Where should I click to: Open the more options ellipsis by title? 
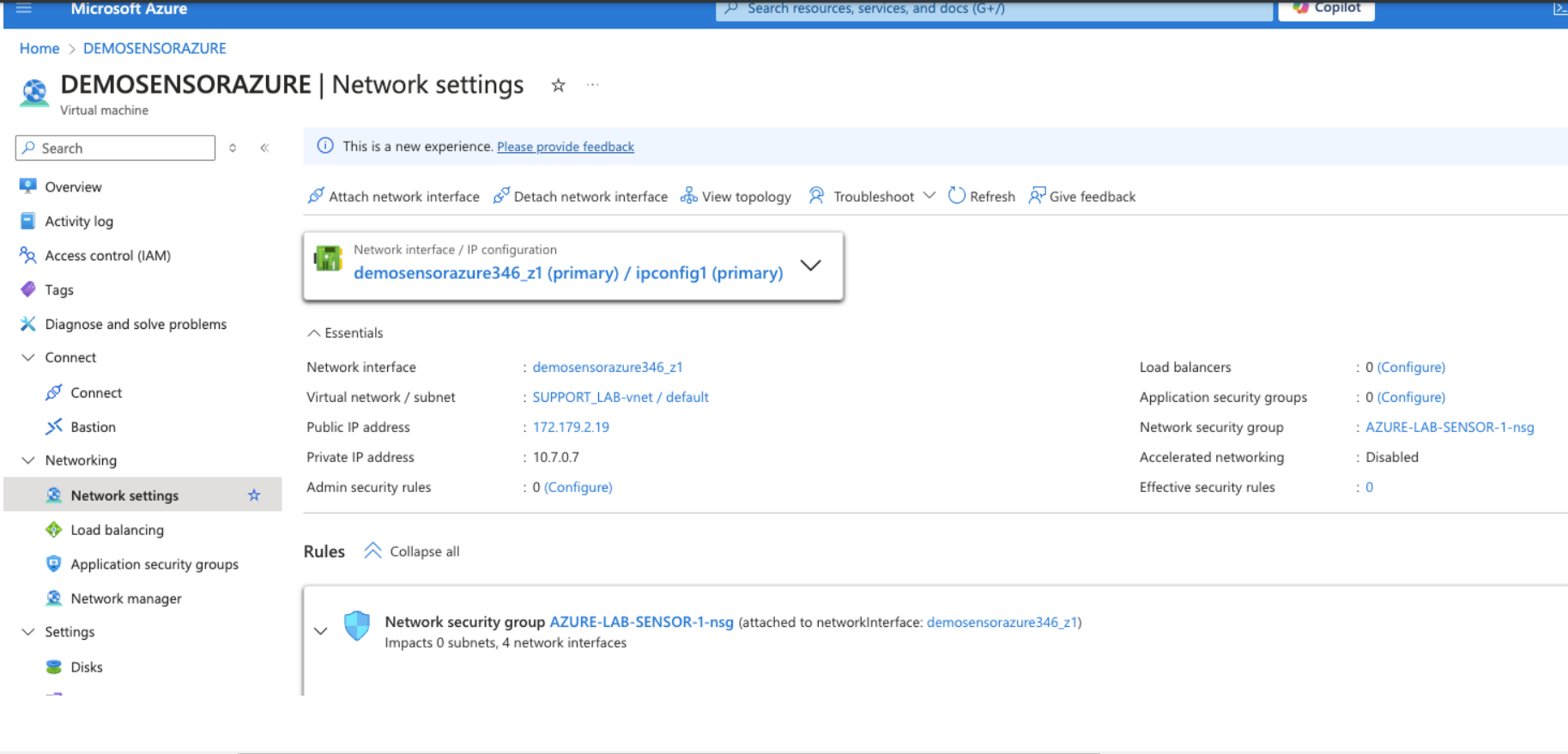592,85
